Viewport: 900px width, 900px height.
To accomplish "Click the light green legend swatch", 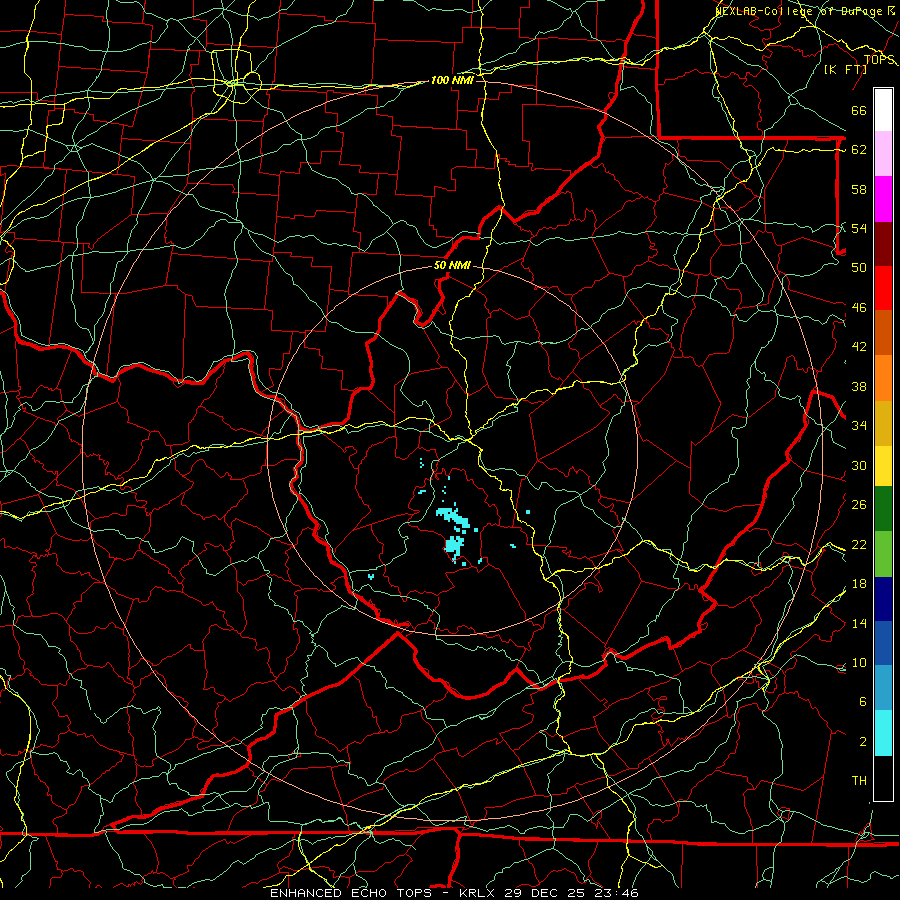I will click(883, 554).
